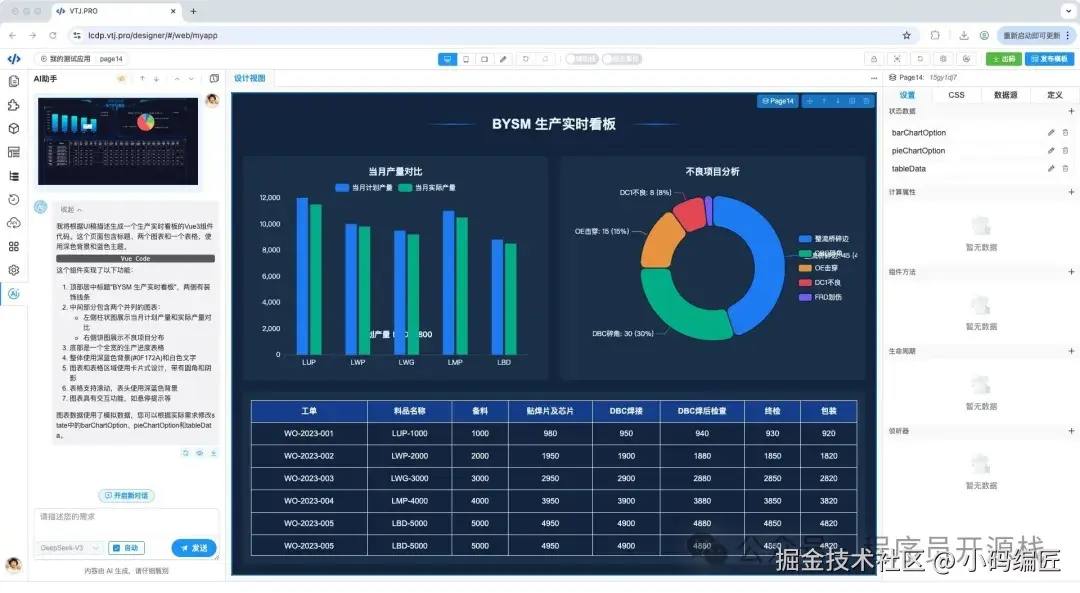Enable the 辅助线 toggle switch
This screenshot has height=593, width=1080.
[580, 59]
